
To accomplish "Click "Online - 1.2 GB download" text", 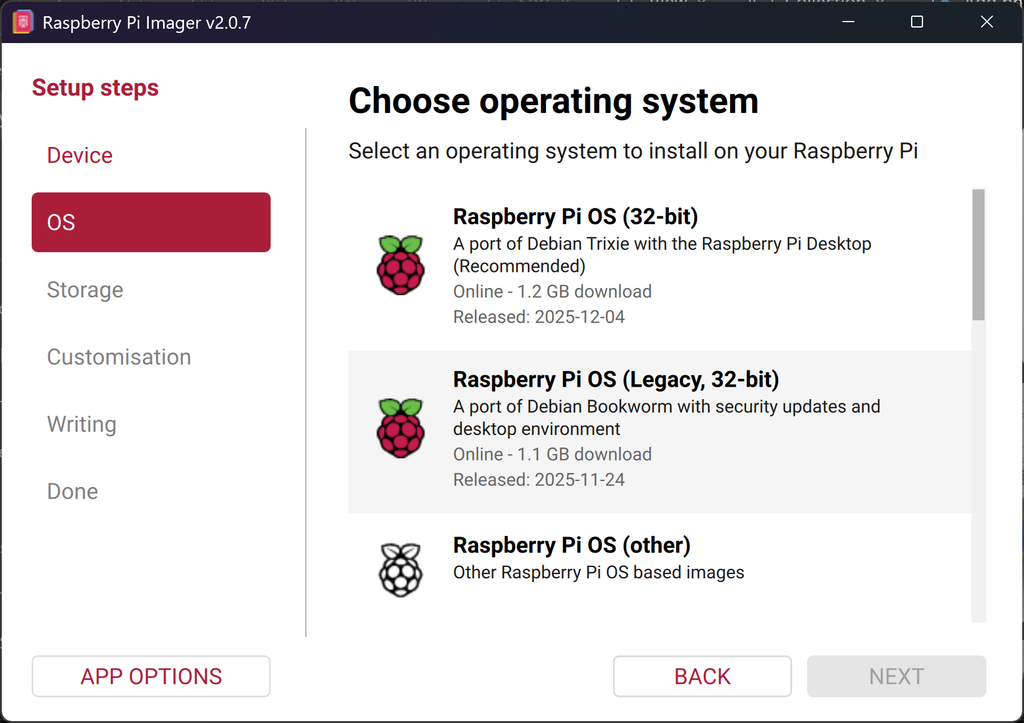I will (552, 291).
